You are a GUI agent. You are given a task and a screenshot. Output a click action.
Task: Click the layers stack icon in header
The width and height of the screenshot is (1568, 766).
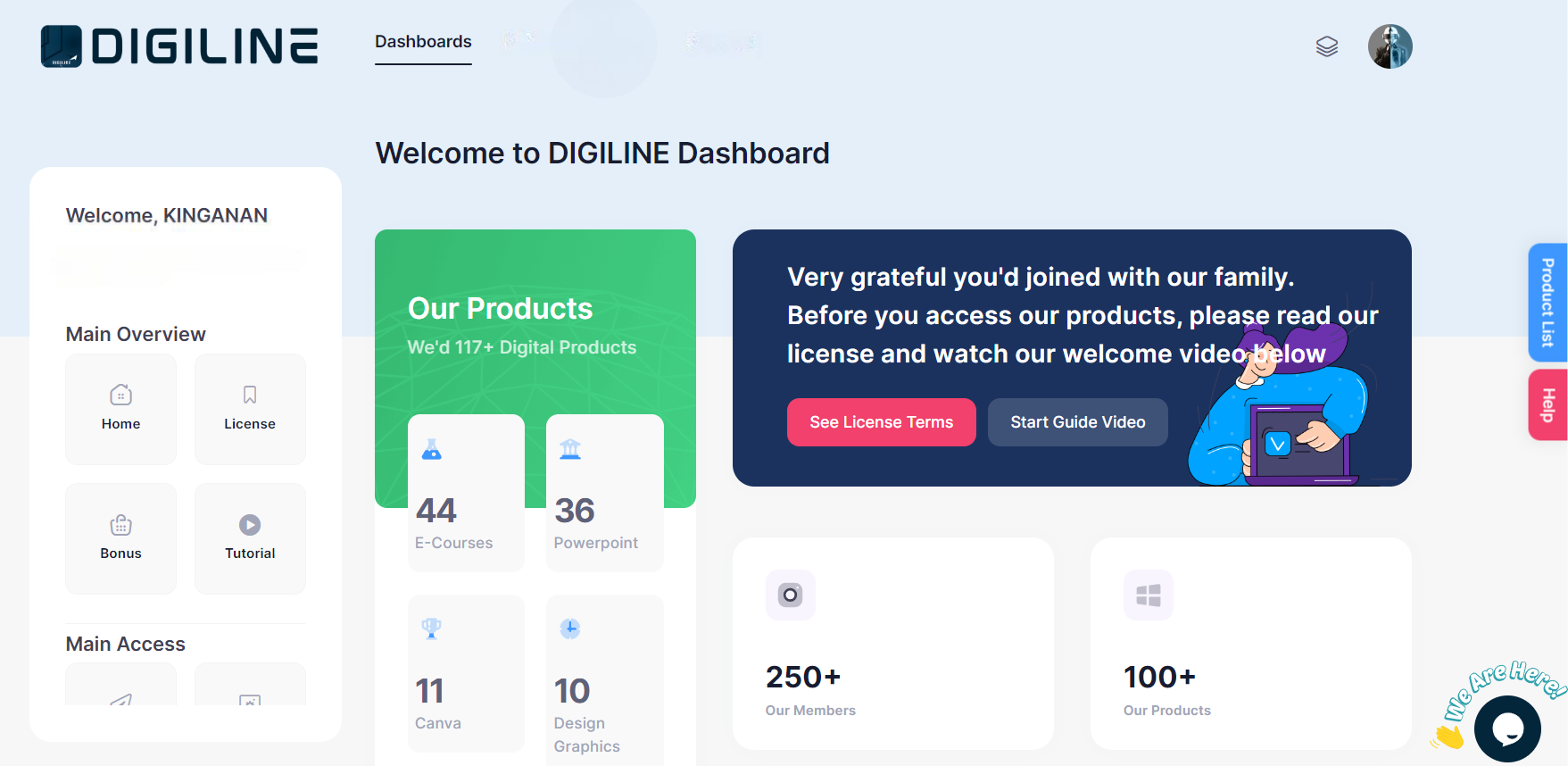click(1326, 46)
